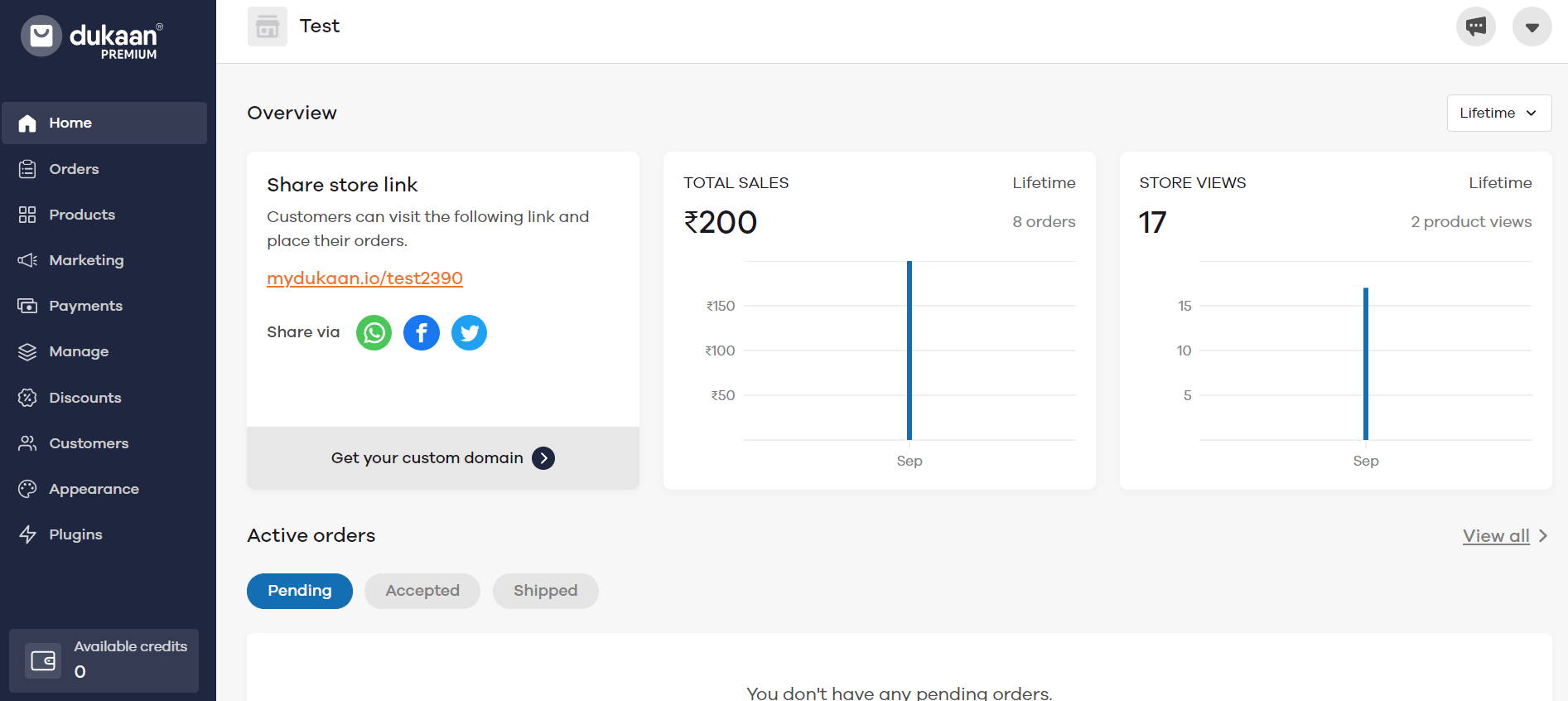Open the Payments menu item
1568x701 pixels.
coord(104,306)
